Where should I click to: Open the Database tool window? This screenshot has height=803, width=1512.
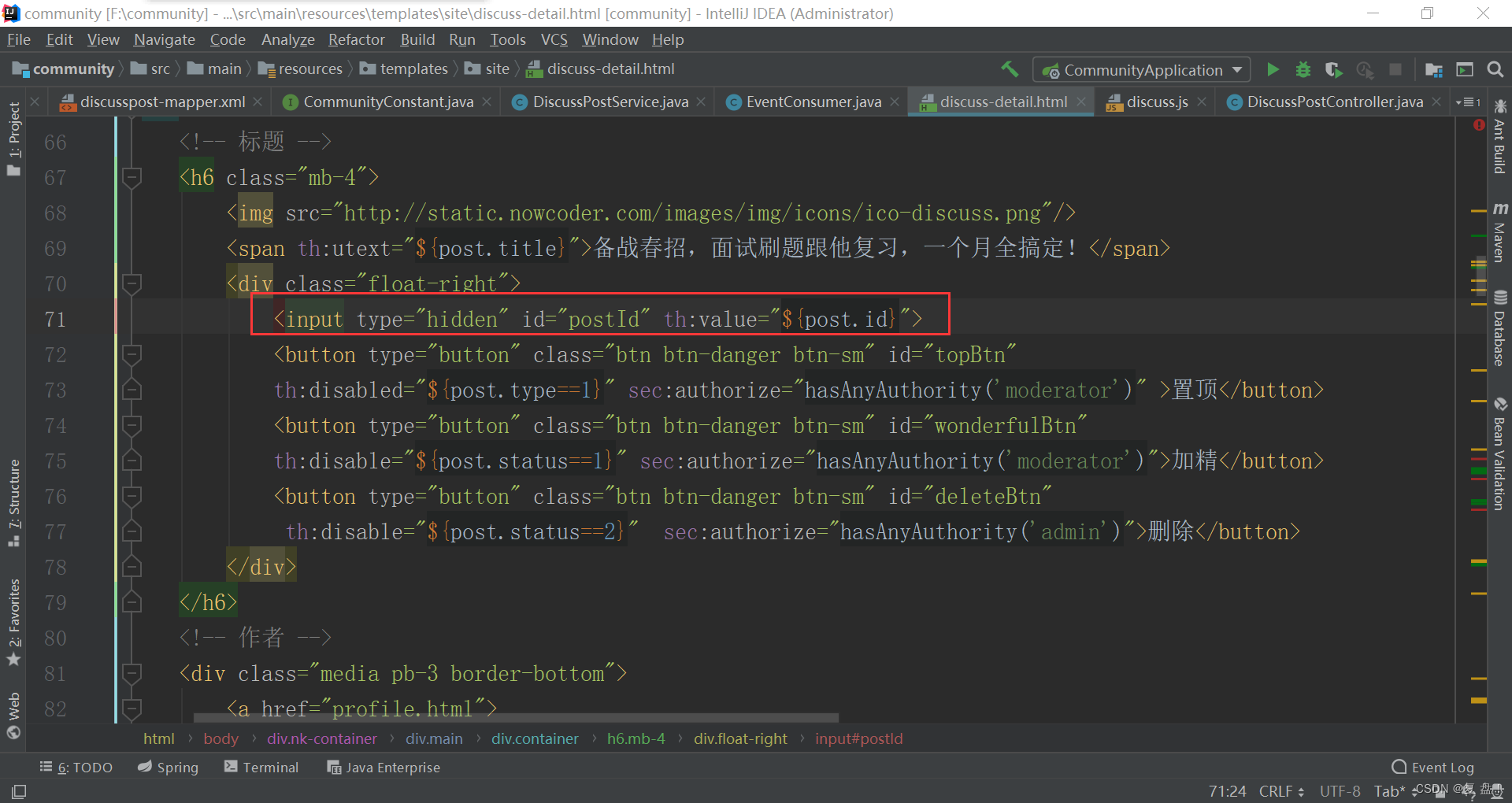pos(1499,329)
